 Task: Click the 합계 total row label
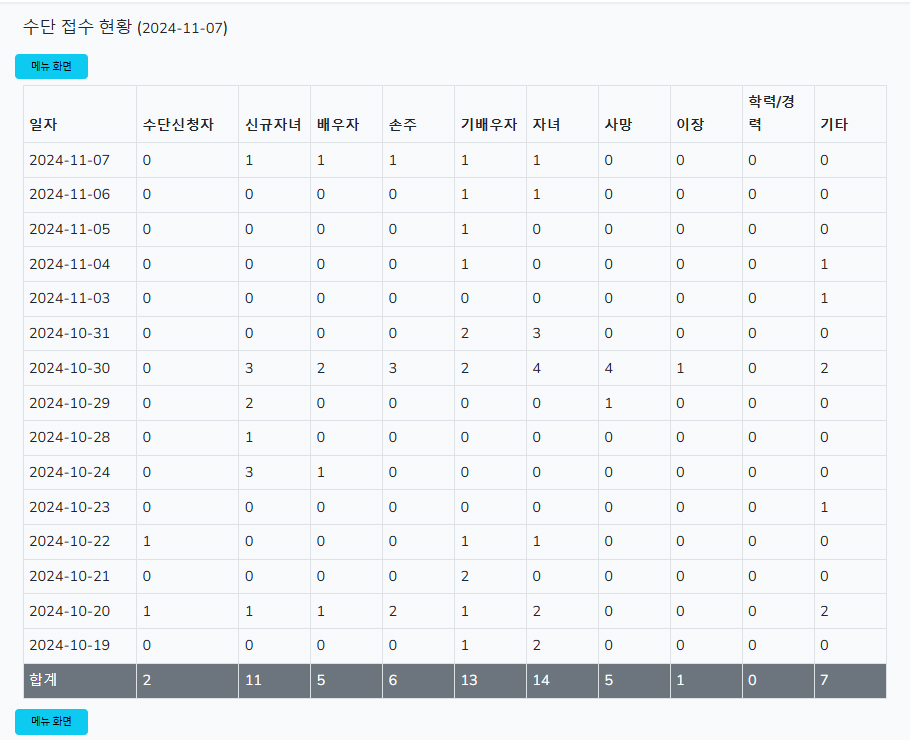coord(43,681)
